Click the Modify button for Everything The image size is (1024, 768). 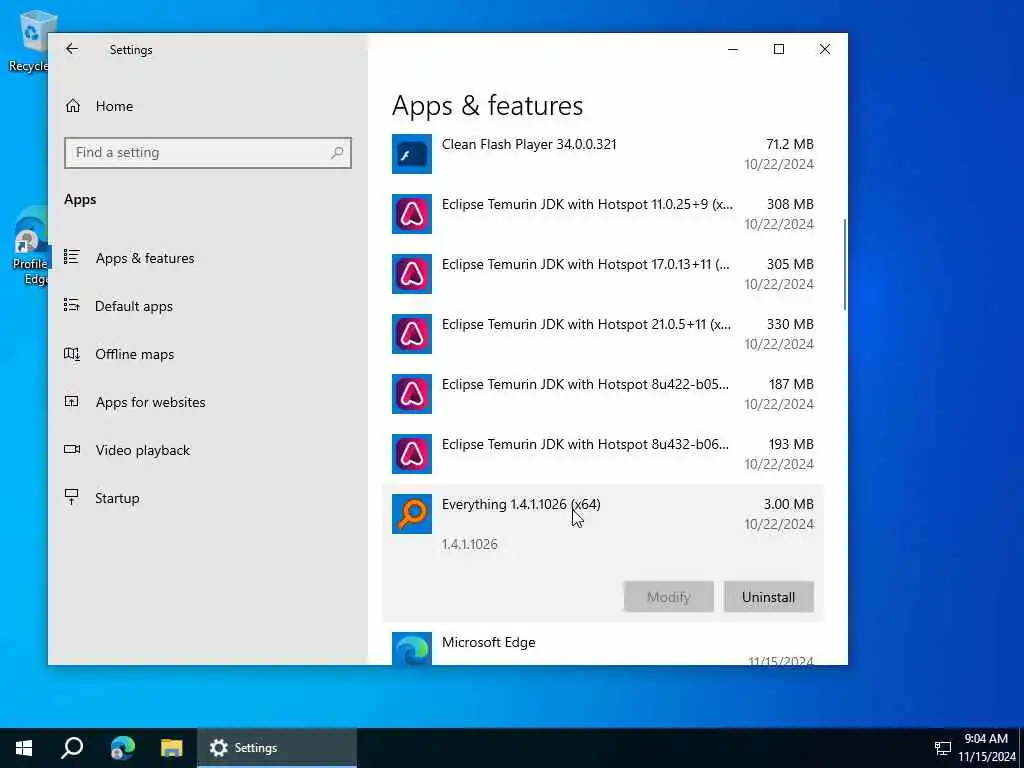(x=669, y=597)
